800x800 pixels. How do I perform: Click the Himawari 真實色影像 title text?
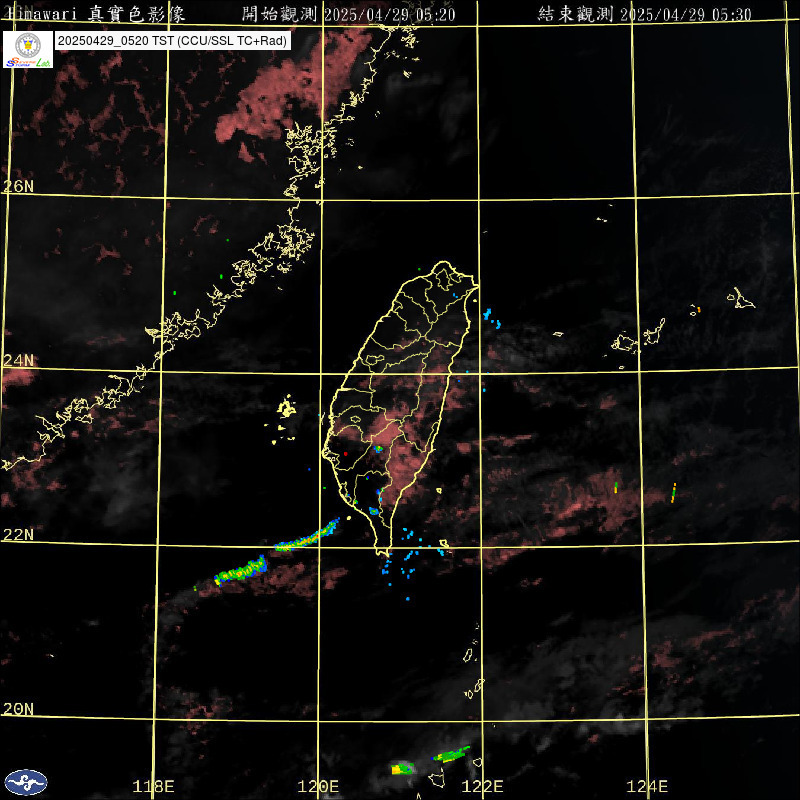coord(96,13)
